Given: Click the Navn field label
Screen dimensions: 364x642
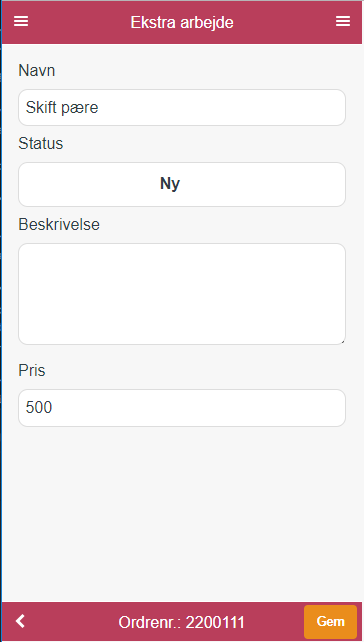Looking at the screenshot, I should point(37,71).
